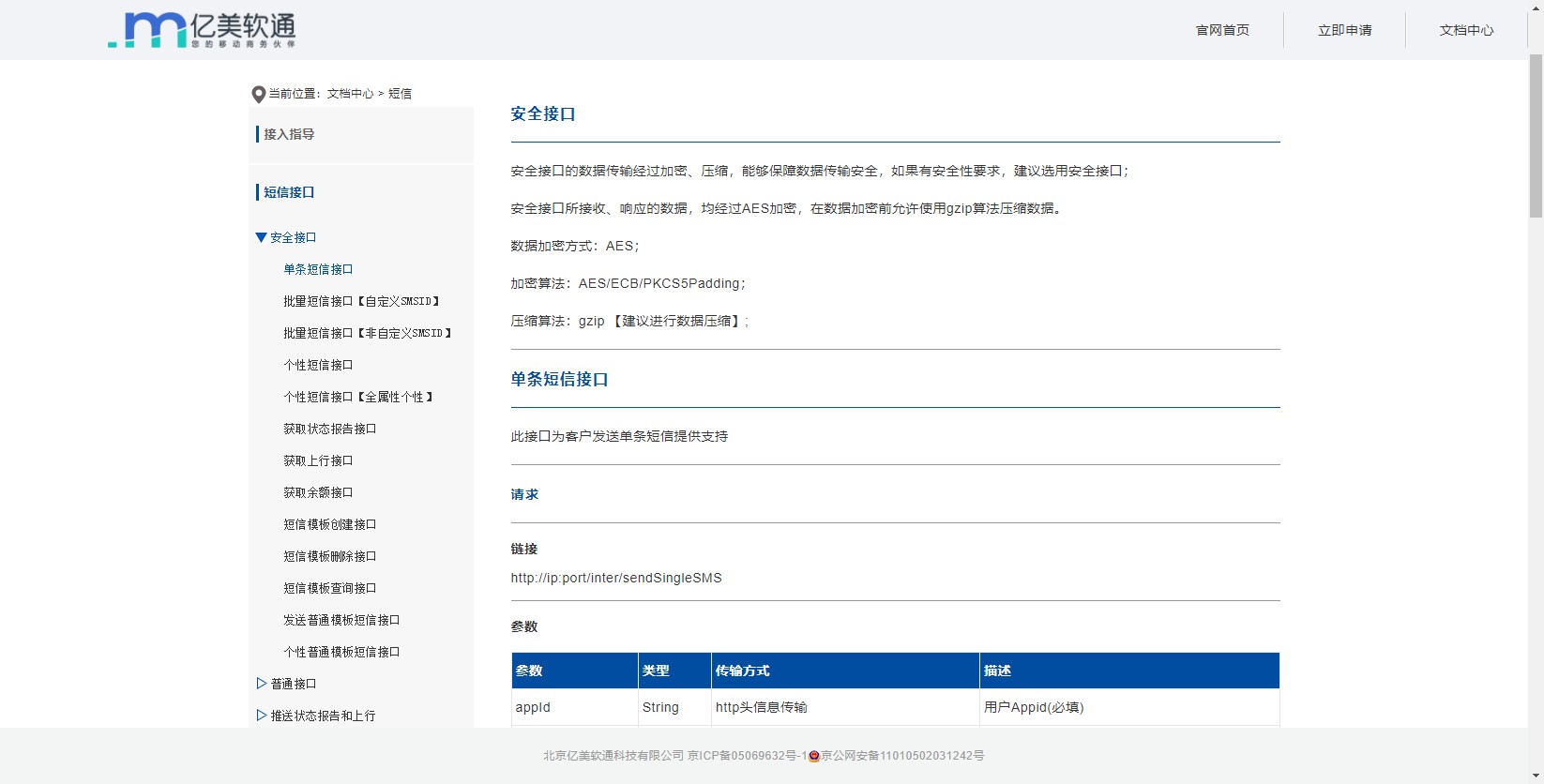Open the 立即申请 nav item

(1344, 30)
